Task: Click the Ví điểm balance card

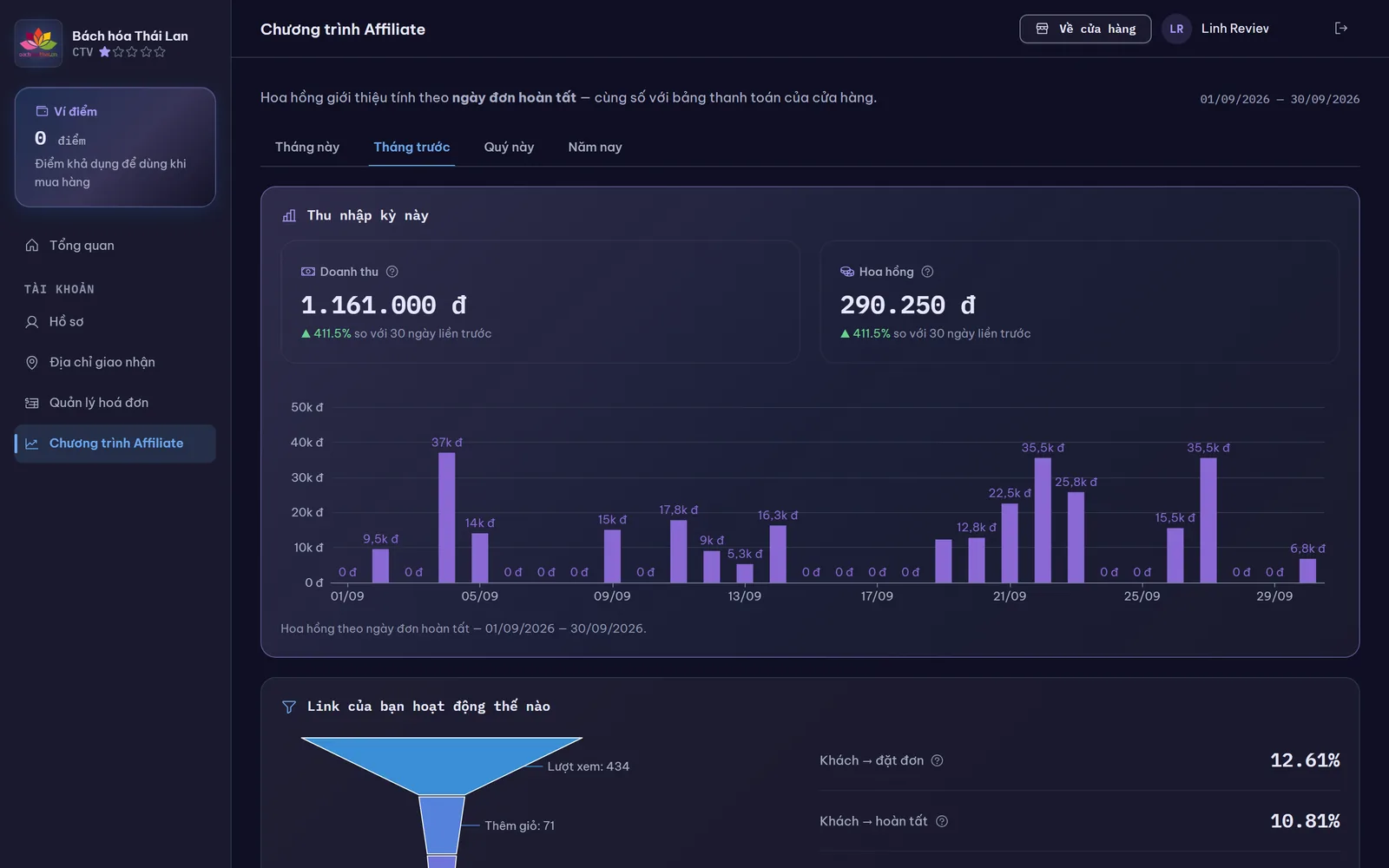Action: (x=115, y=147)
